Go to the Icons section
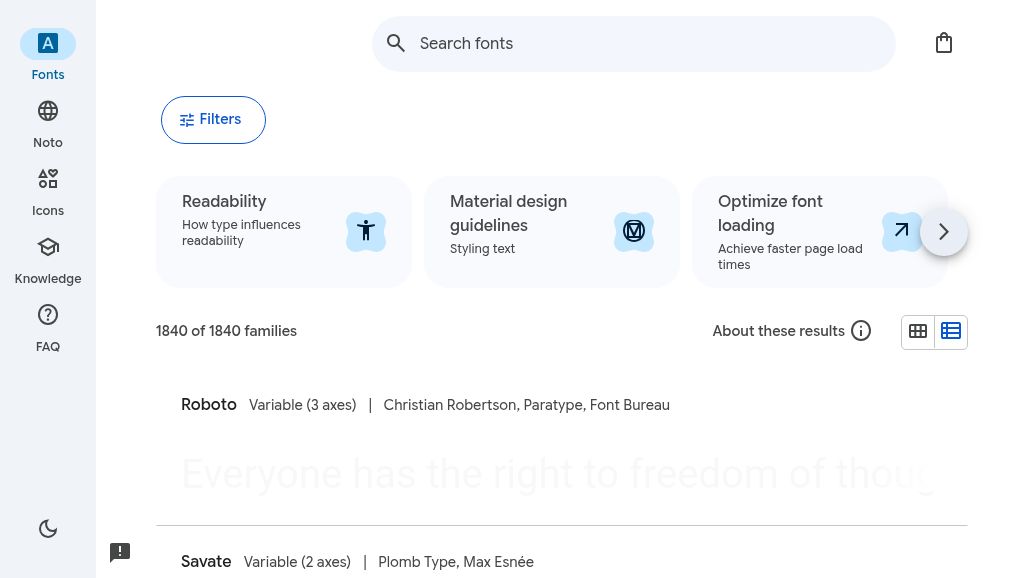Screen dimensions: 1028x578 (x=48, y=192)
